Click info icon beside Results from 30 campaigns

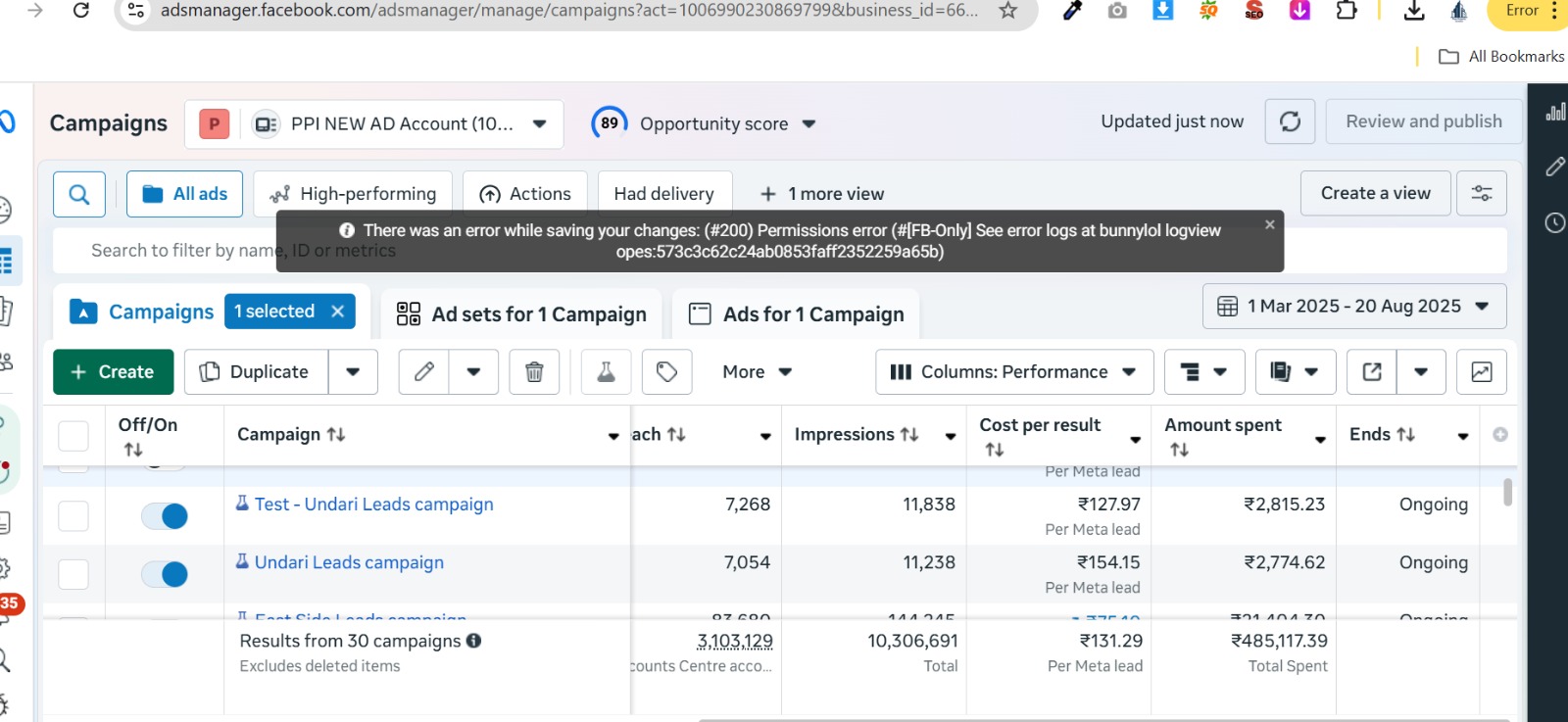pyautogui.click(x=474, y=641)
